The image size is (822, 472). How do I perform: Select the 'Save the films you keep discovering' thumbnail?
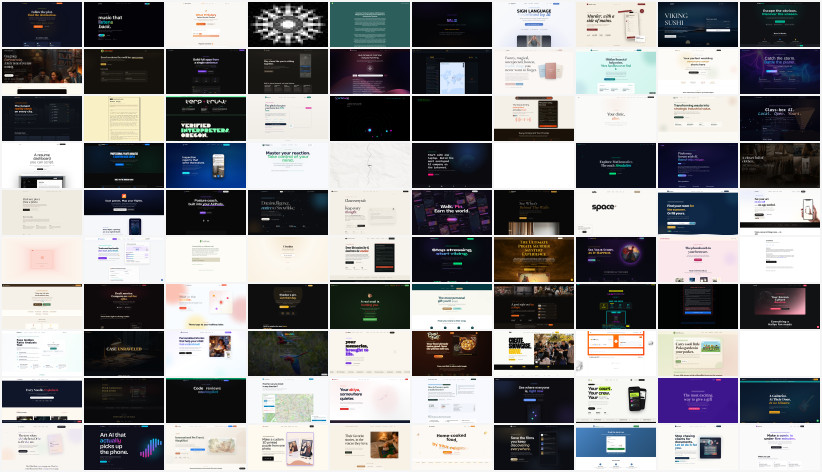[x=534, y=447]
